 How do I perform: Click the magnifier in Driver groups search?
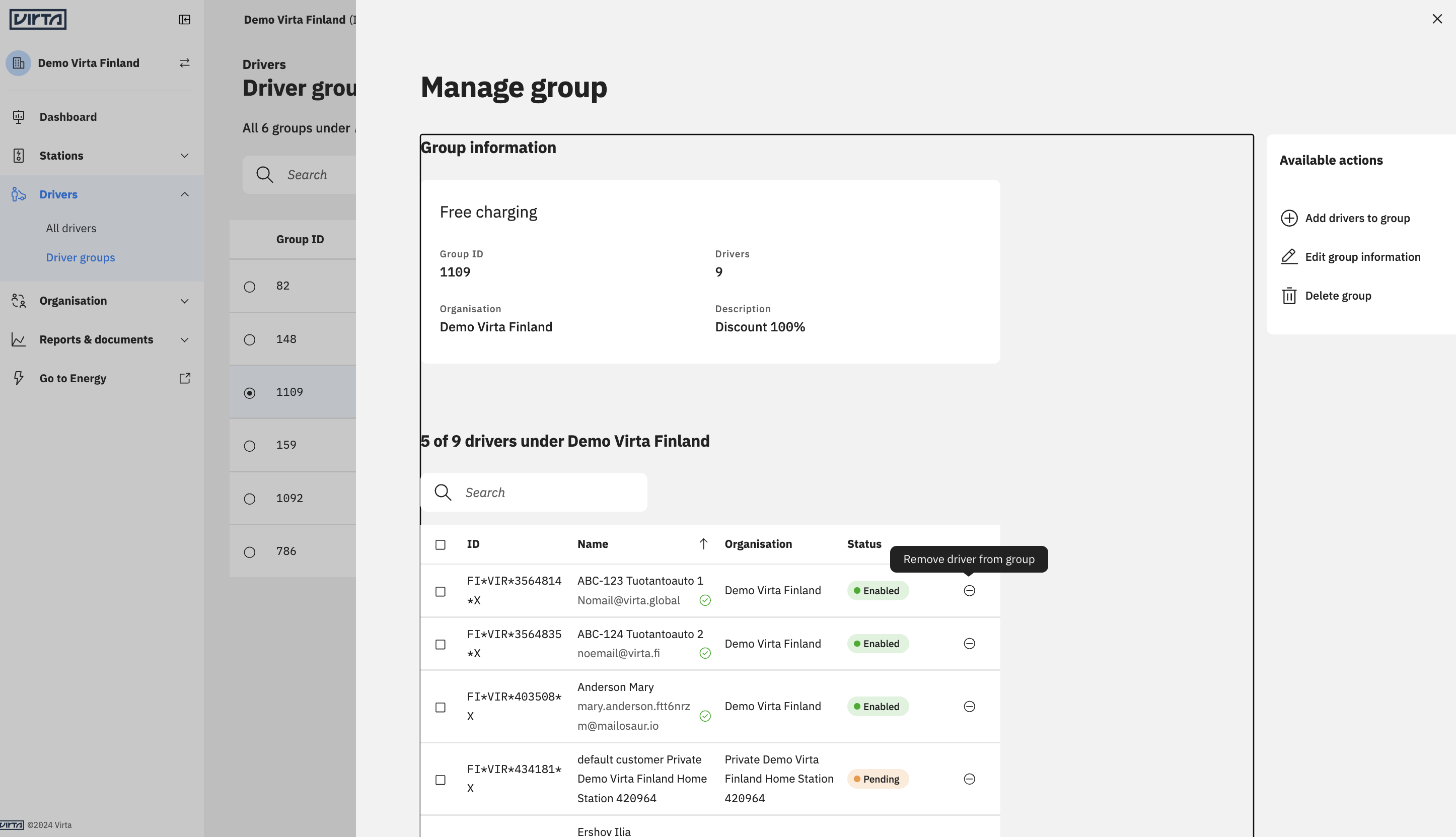tap(264, 175)
